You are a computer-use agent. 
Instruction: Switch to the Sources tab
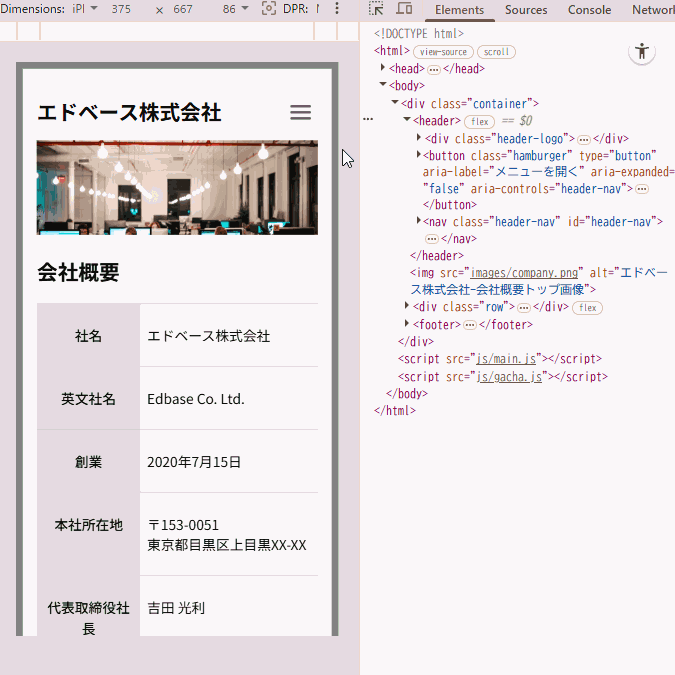pos(526,10)
